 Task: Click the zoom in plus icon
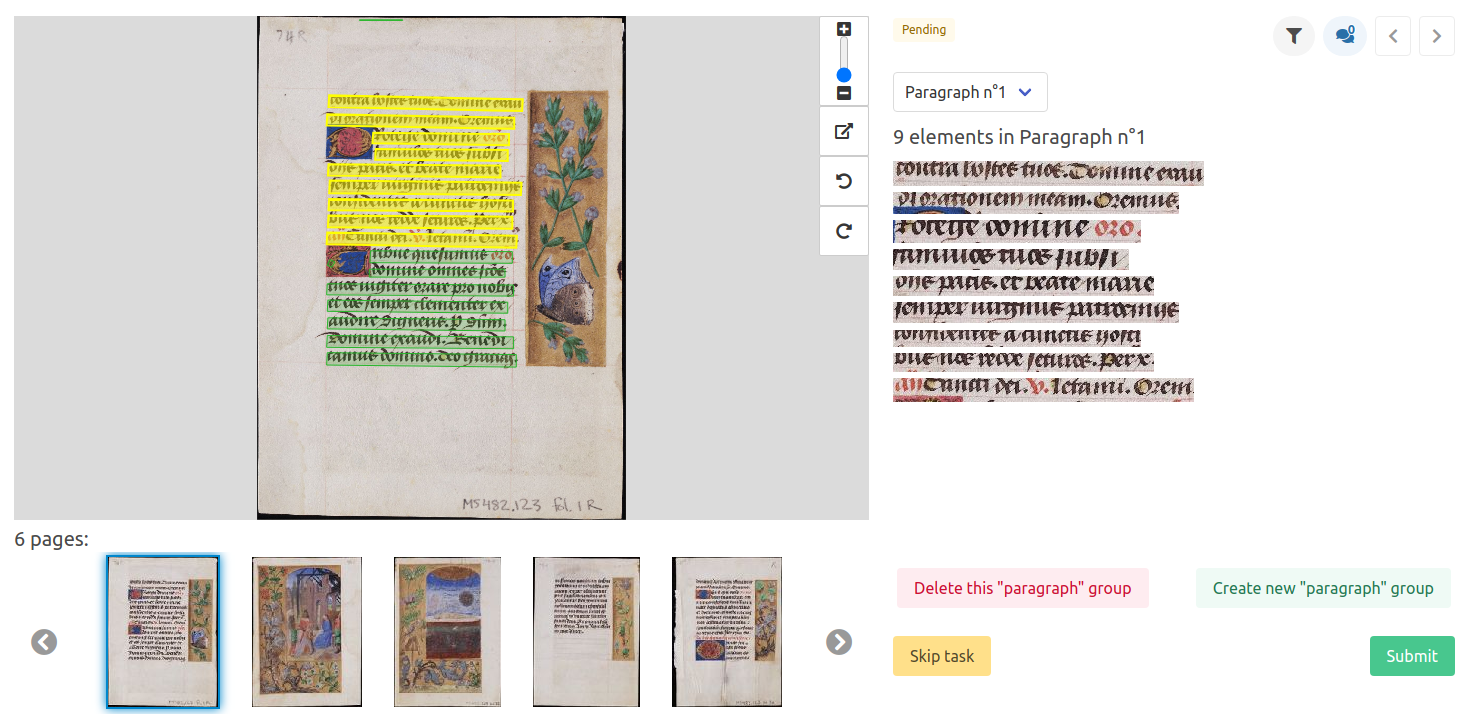tap(844, 29)
